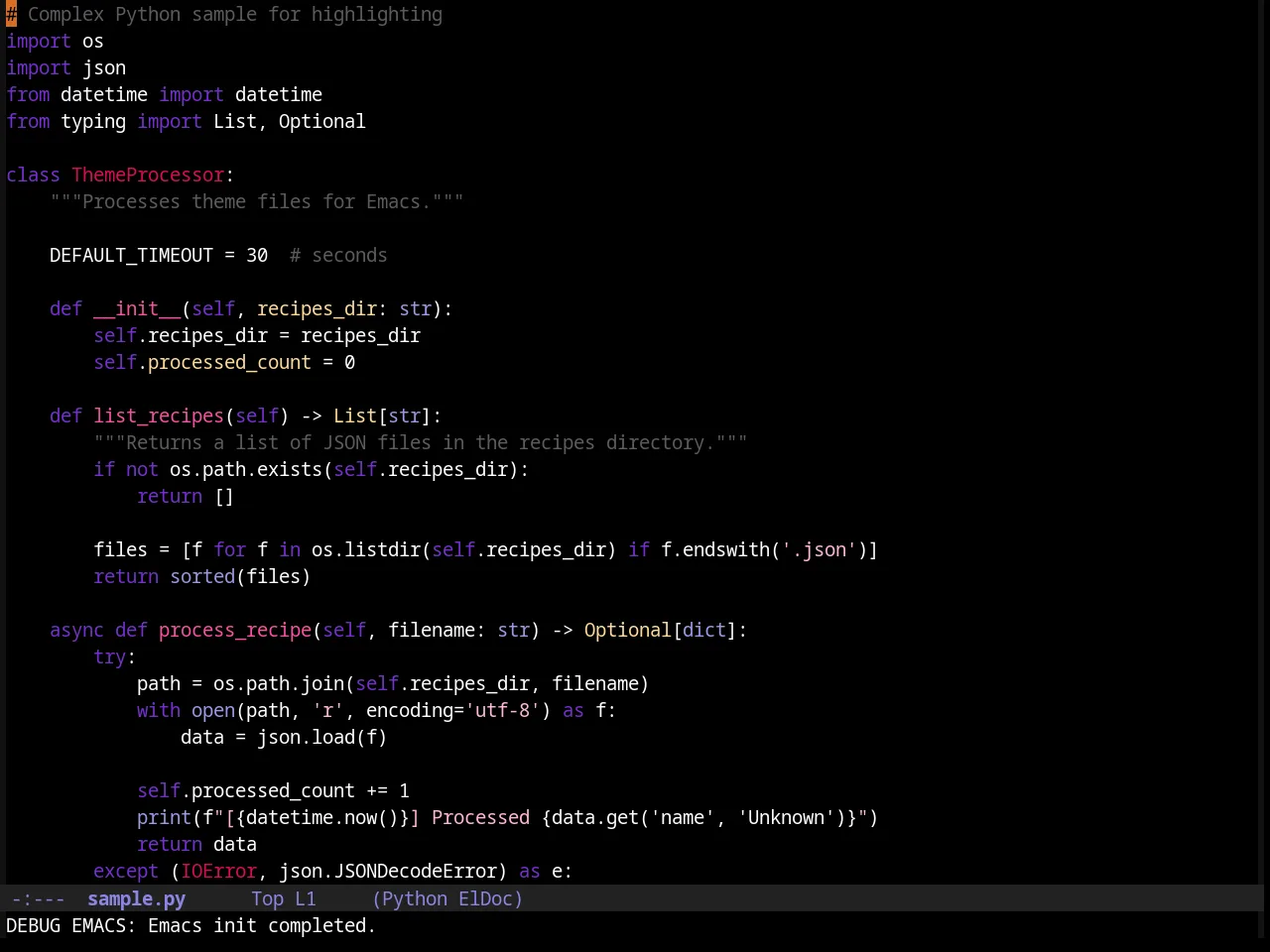Click 'List[str]' return annotation

[x=382, y=416]
